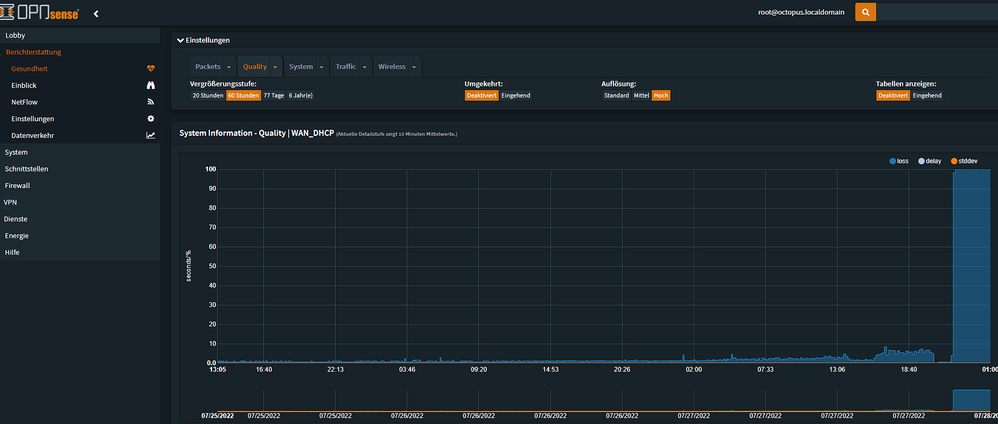Click the 100% loss bar in chart

point(971,266)
